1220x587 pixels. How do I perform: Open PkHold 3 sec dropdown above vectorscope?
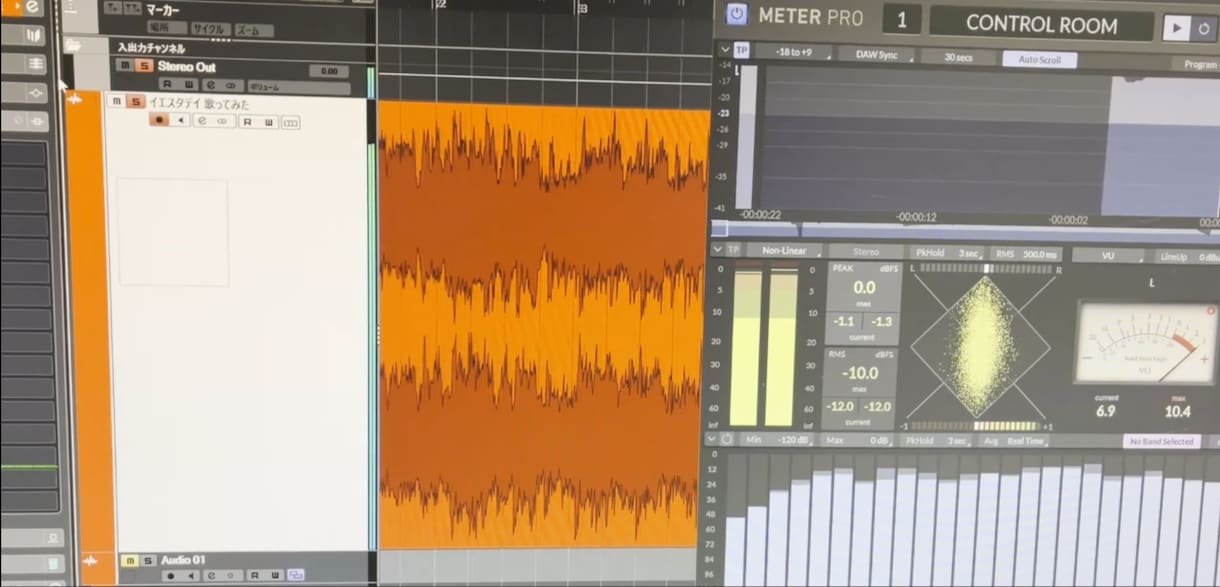(x=948, y=253)
